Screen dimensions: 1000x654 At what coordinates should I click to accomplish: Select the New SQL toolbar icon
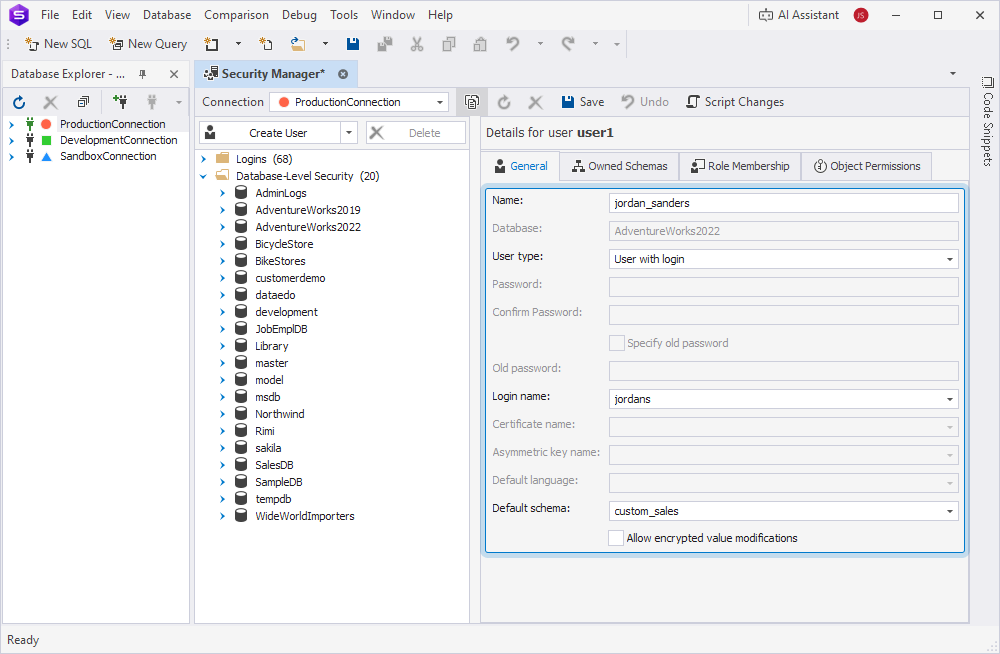[57, 44]
